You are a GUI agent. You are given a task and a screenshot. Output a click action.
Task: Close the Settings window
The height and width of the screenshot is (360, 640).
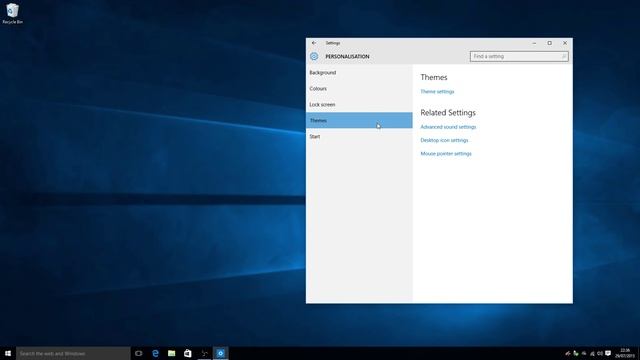pos(565,43)
